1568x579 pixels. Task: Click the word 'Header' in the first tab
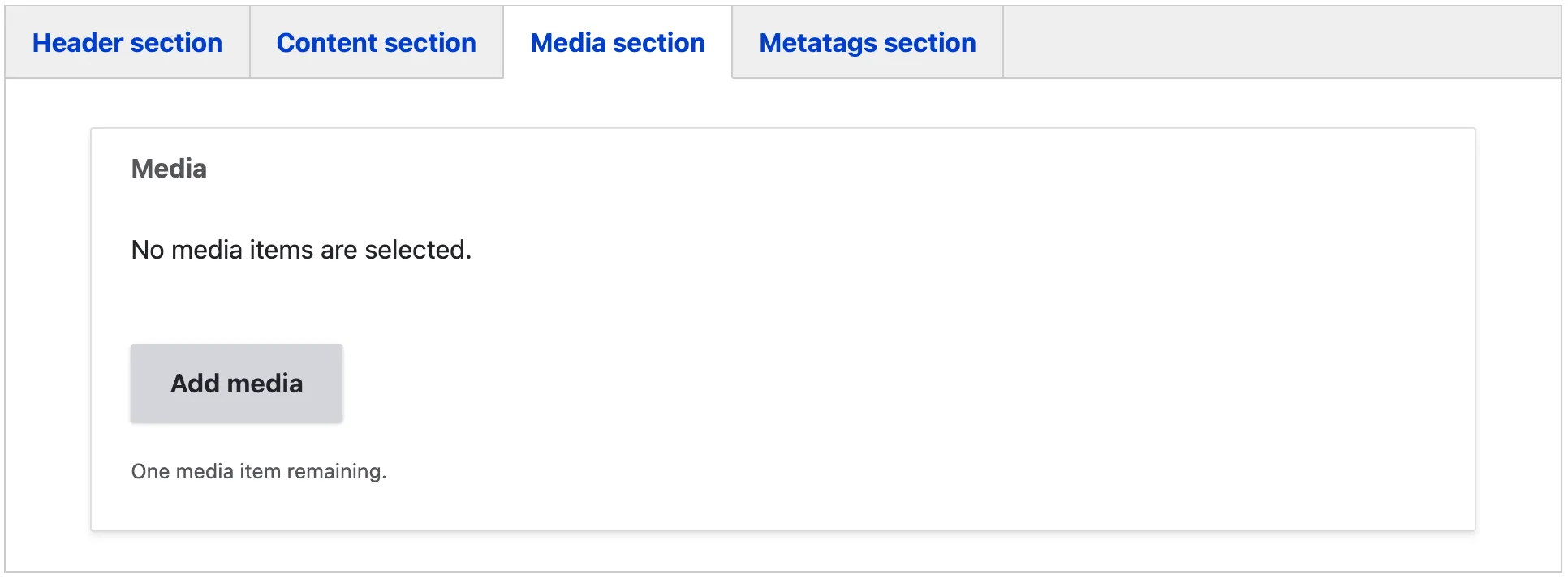(77, 43)
